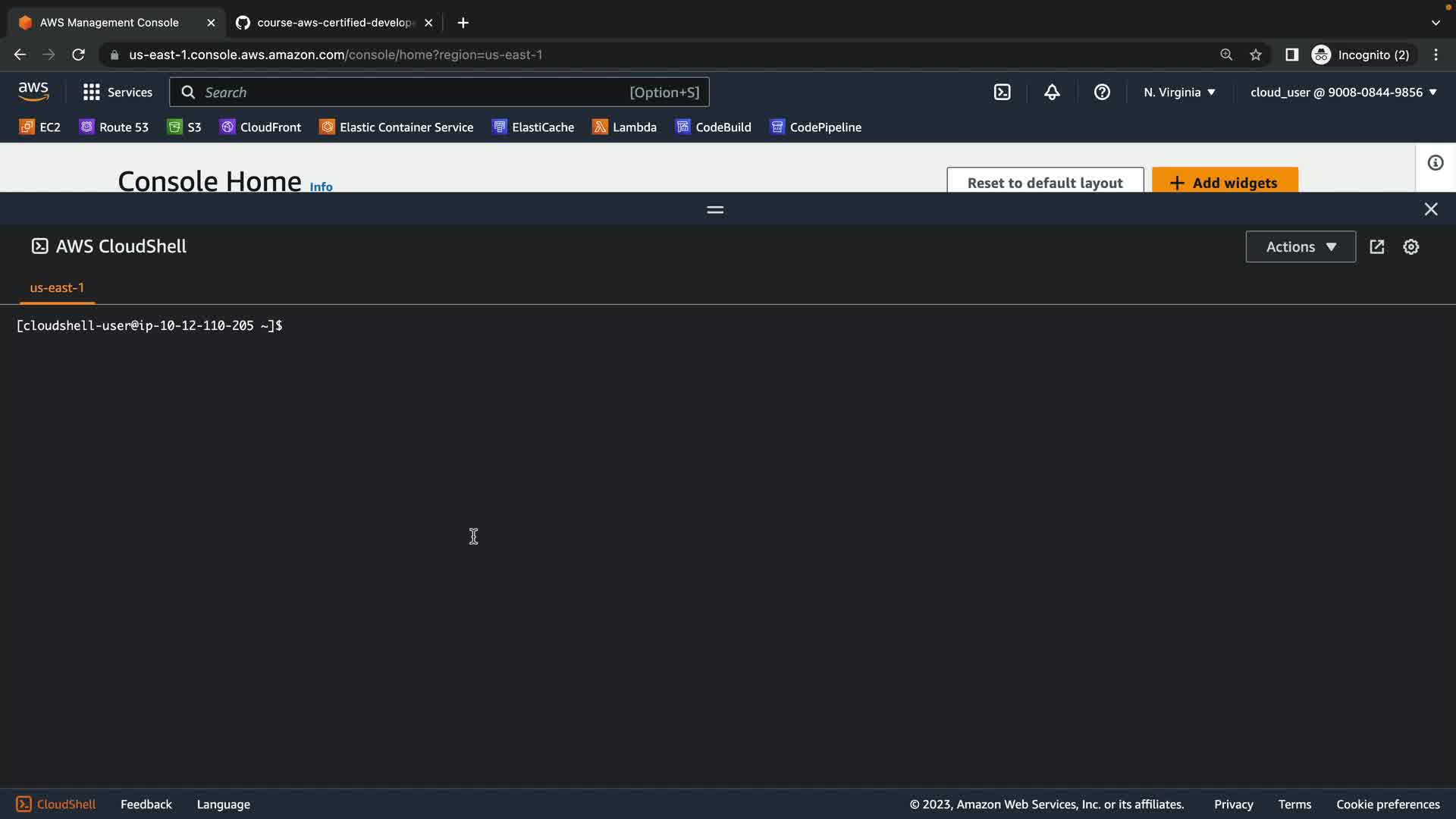Select the us-east-1 terminal tab
This screenshot has width=1456, height=819.
[57, 287]
